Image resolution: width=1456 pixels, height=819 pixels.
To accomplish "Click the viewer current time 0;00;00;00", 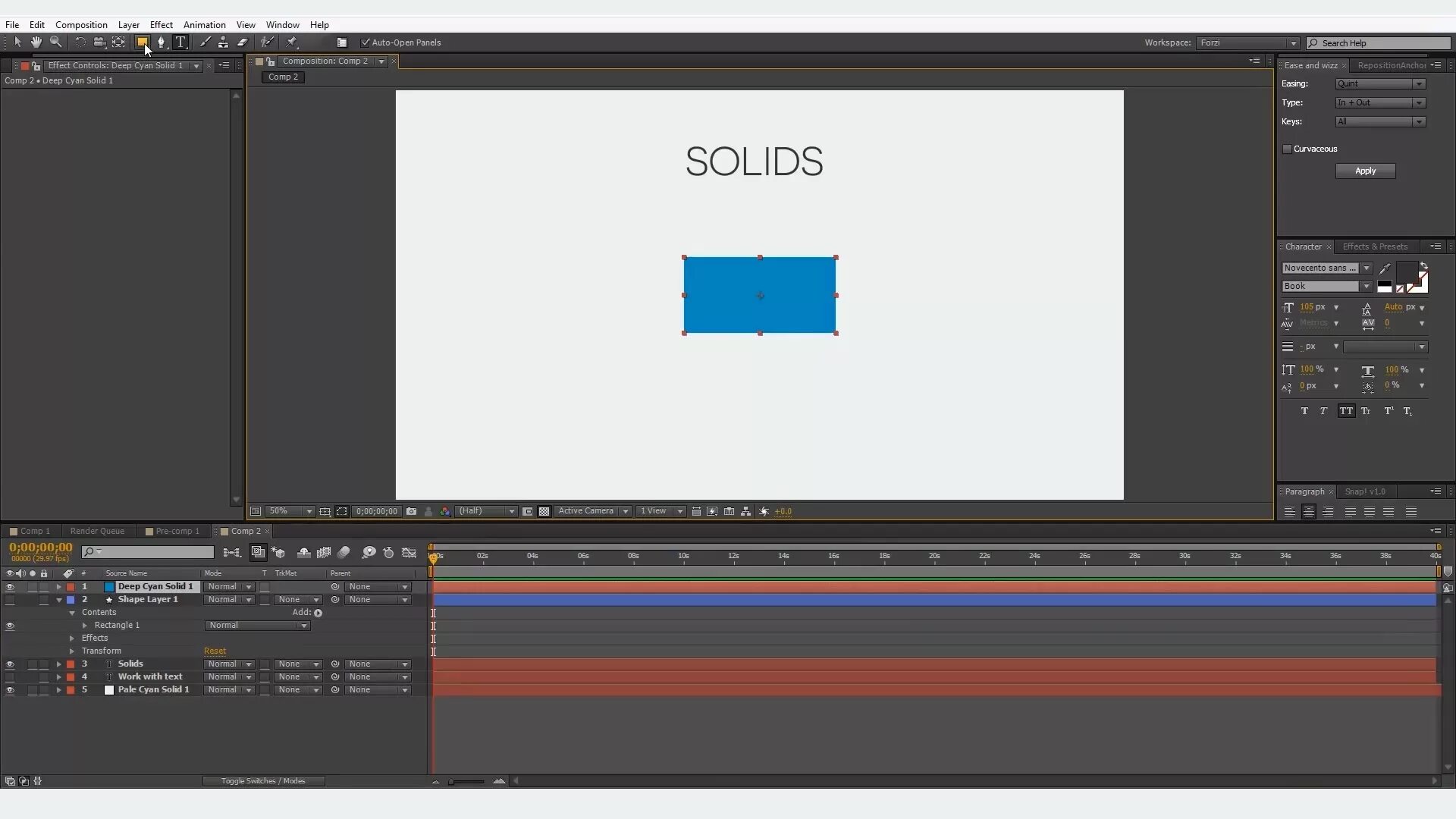I will 377,512.
